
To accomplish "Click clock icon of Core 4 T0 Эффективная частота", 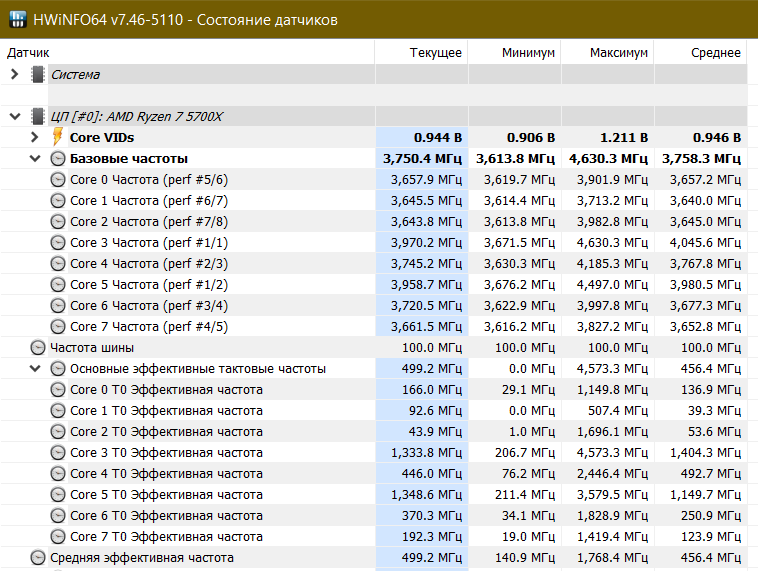I will point(58,474).
